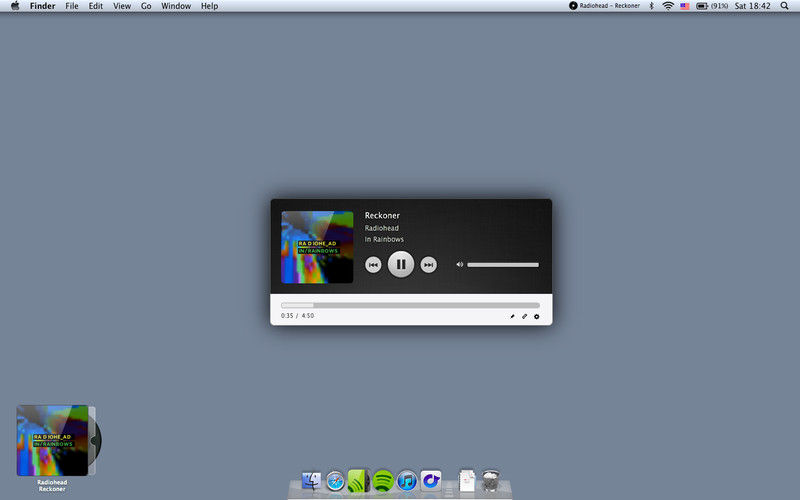Viewport: 800px width, 500px height.
Task: Open the Window menu
Action: click(176, 6)
